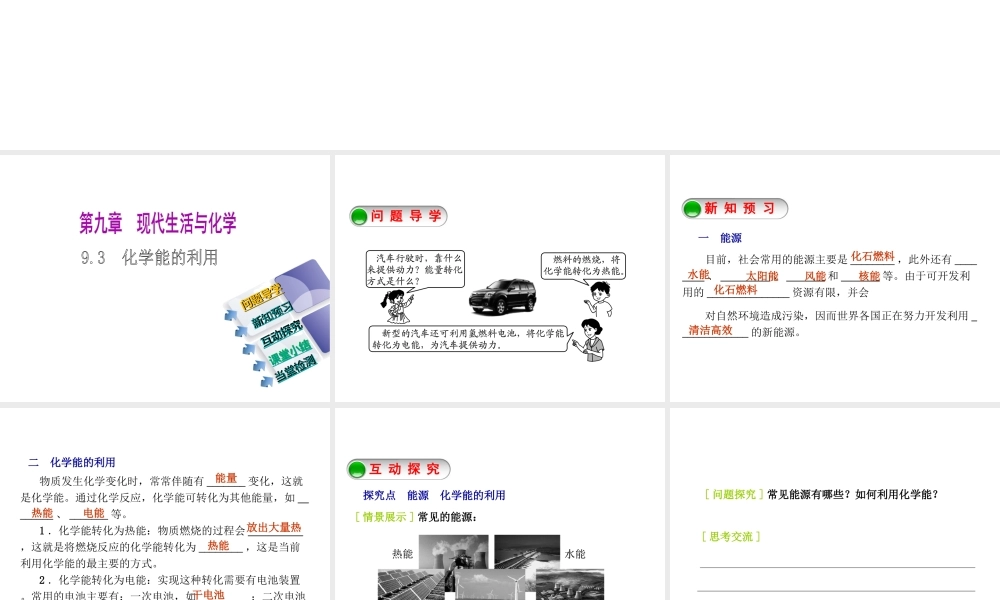Click the red answer '清洁高效'
The image size is (1000, 600).
pos(710,330)
